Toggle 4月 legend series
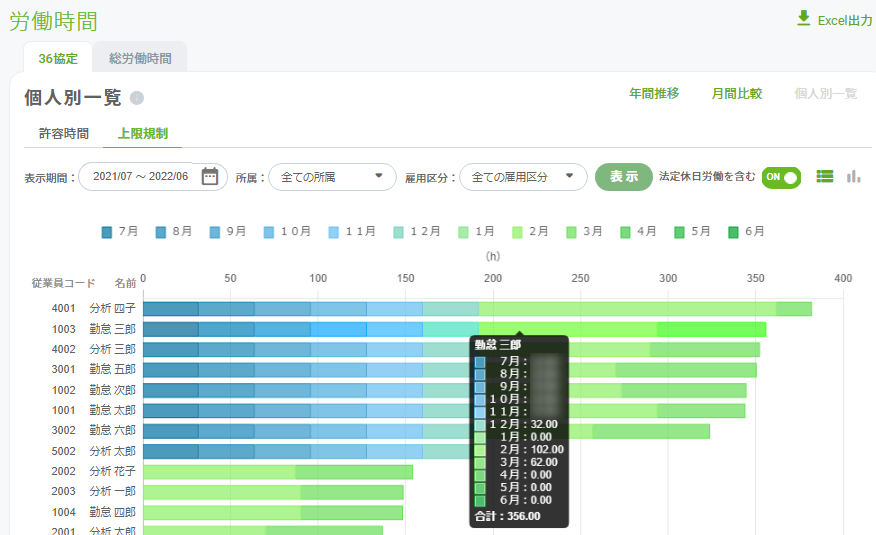This screenshot has width=876, height=535. [x=639, y=231]
